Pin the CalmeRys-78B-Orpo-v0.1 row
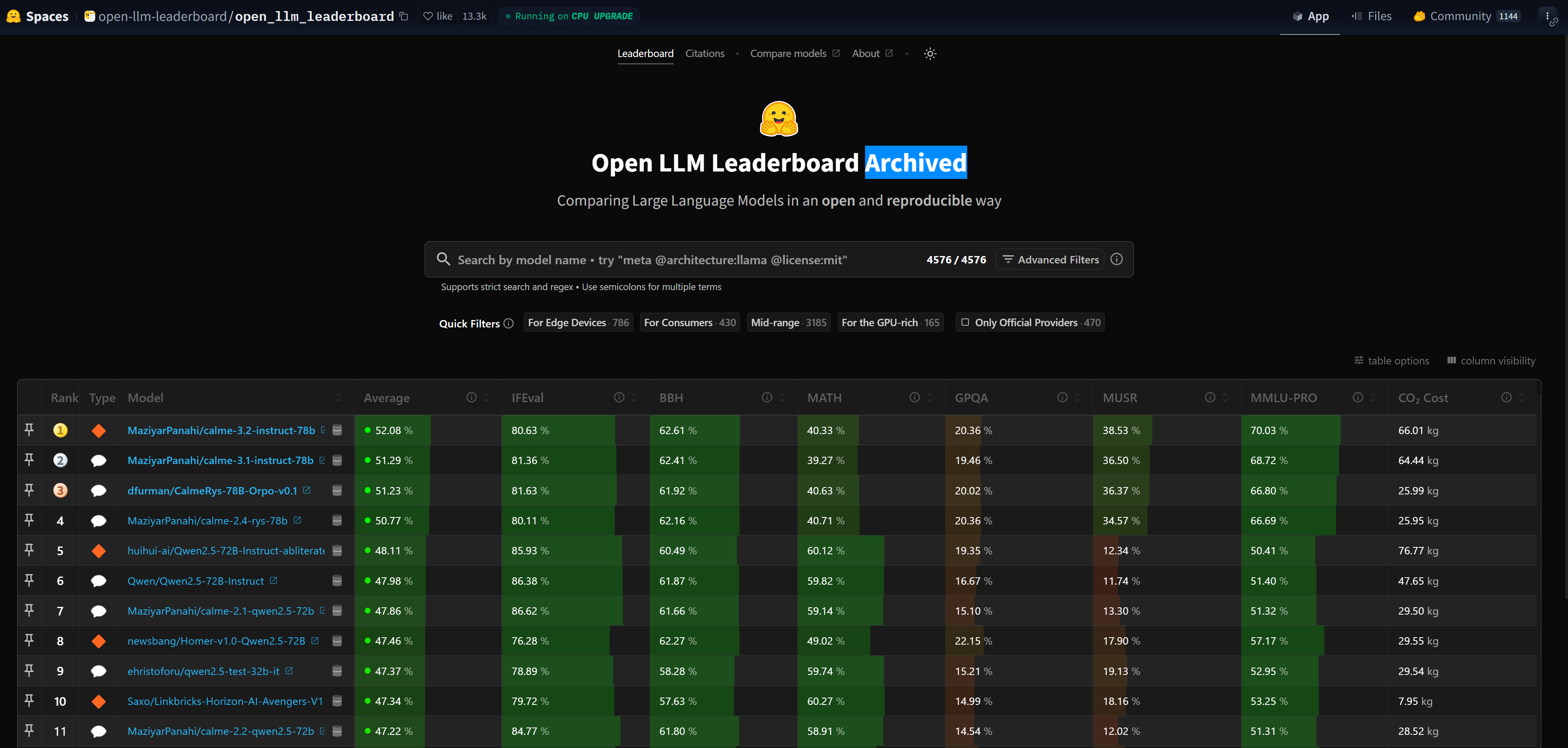 [x=29, y=491]
